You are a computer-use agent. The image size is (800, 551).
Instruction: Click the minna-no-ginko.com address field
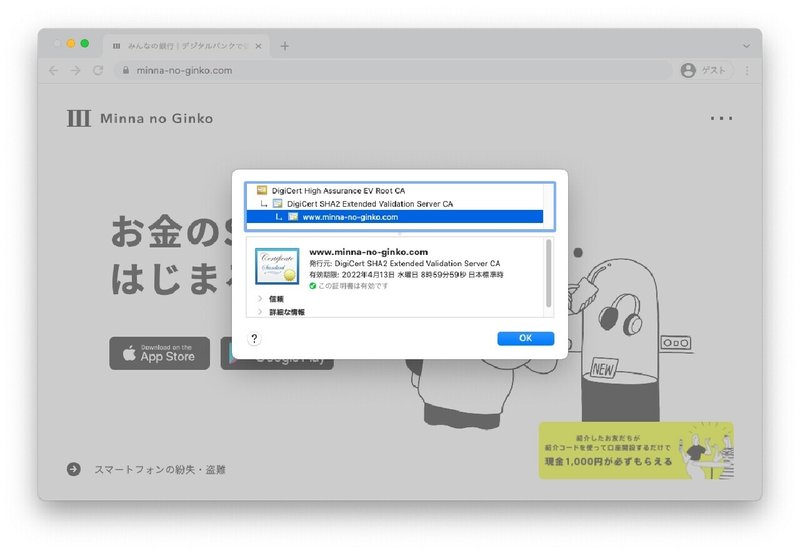(392, 70)
